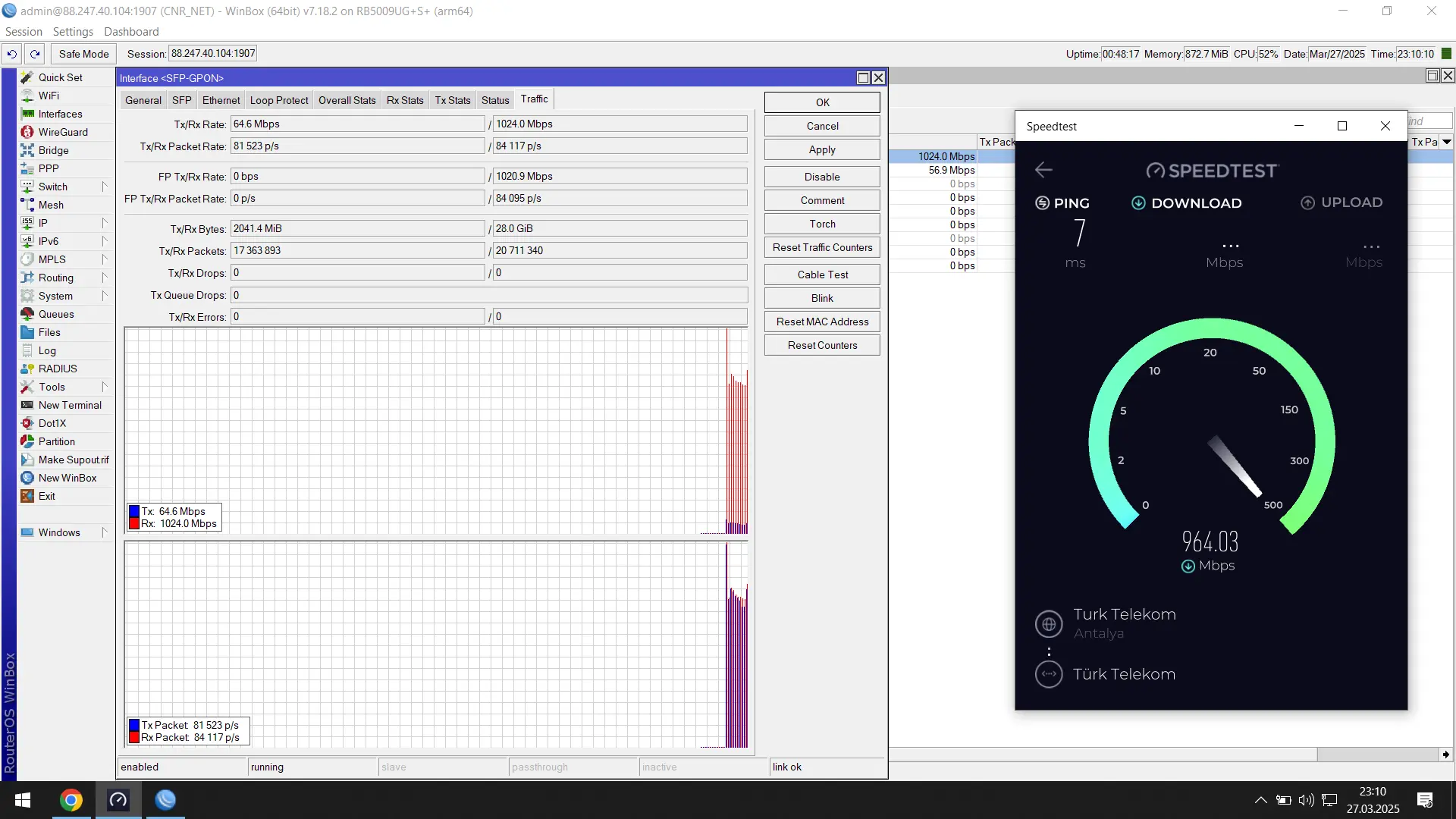Open Dot1X icon in sidebar

(27, 423)
